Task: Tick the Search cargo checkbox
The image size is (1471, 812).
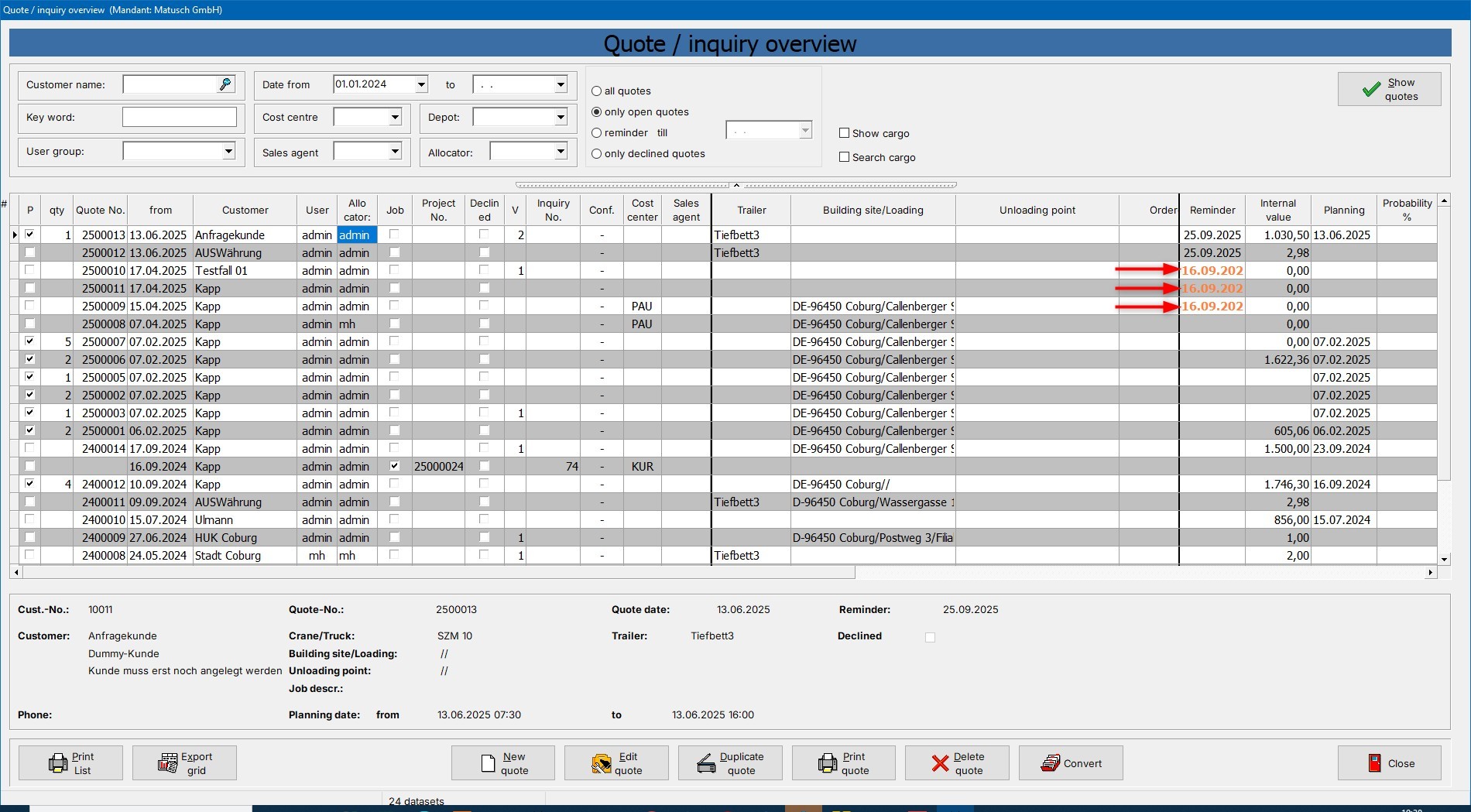Action: pyautogui.click(x=845, y=157)
